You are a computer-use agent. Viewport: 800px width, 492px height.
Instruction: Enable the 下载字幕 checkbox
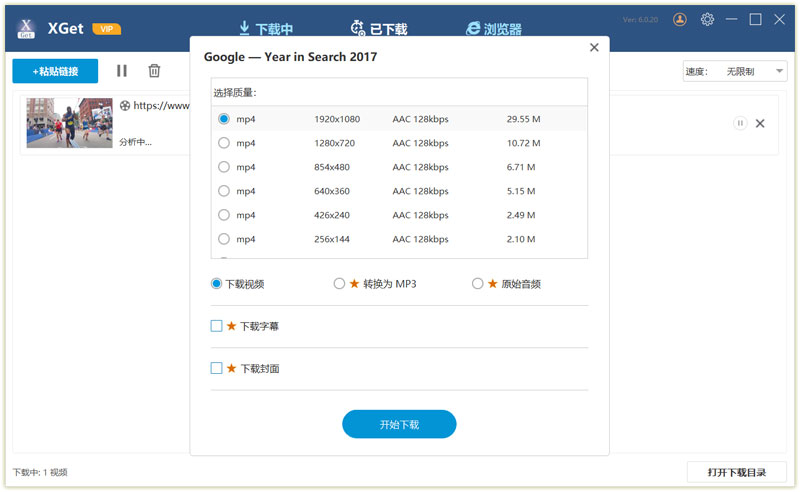tap(217, 326)
